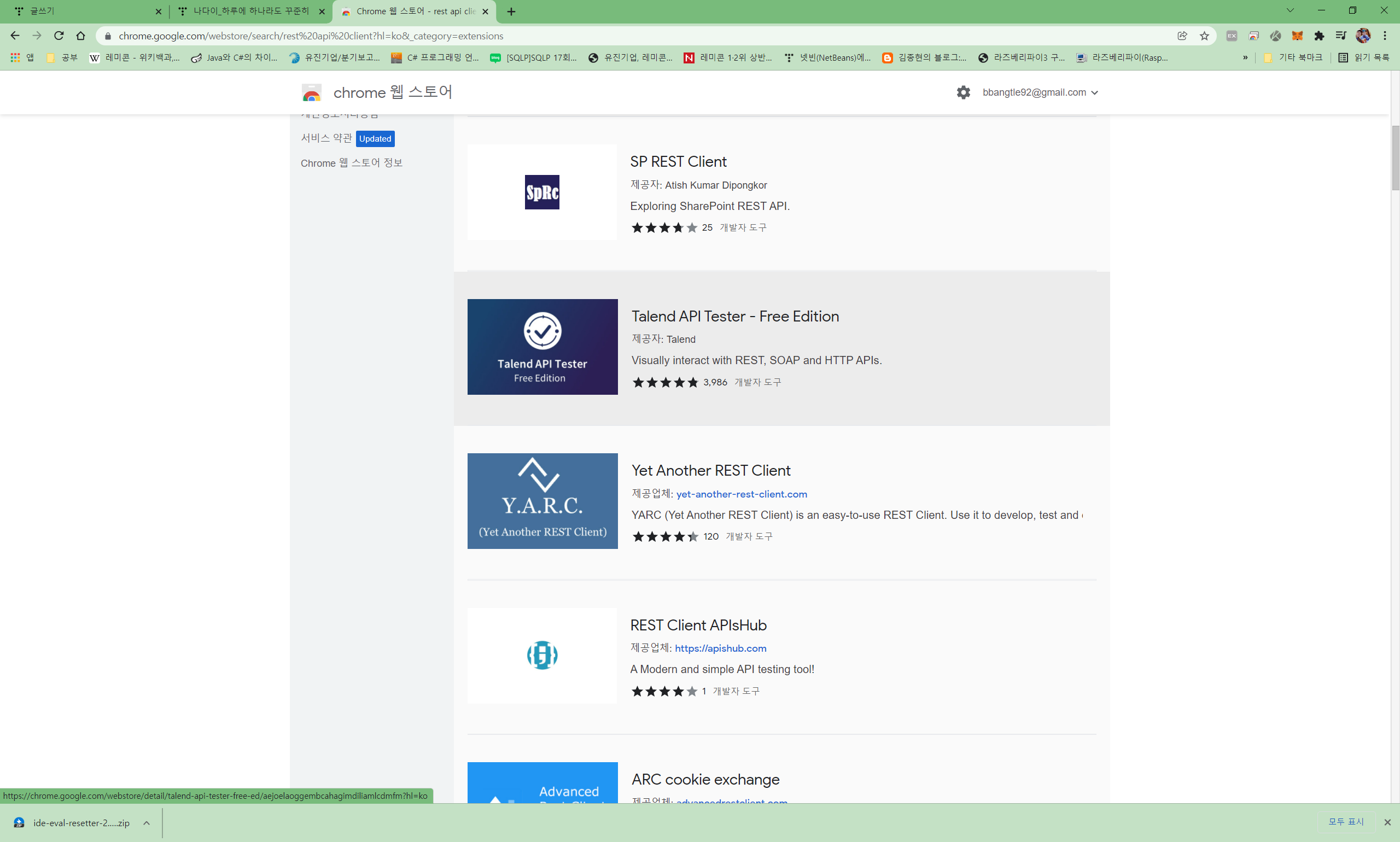Image resolution: width=1400 pixels, height=842 pixels.
Task: Open the MetaMask fox extension
Action: coord(1297,36)
